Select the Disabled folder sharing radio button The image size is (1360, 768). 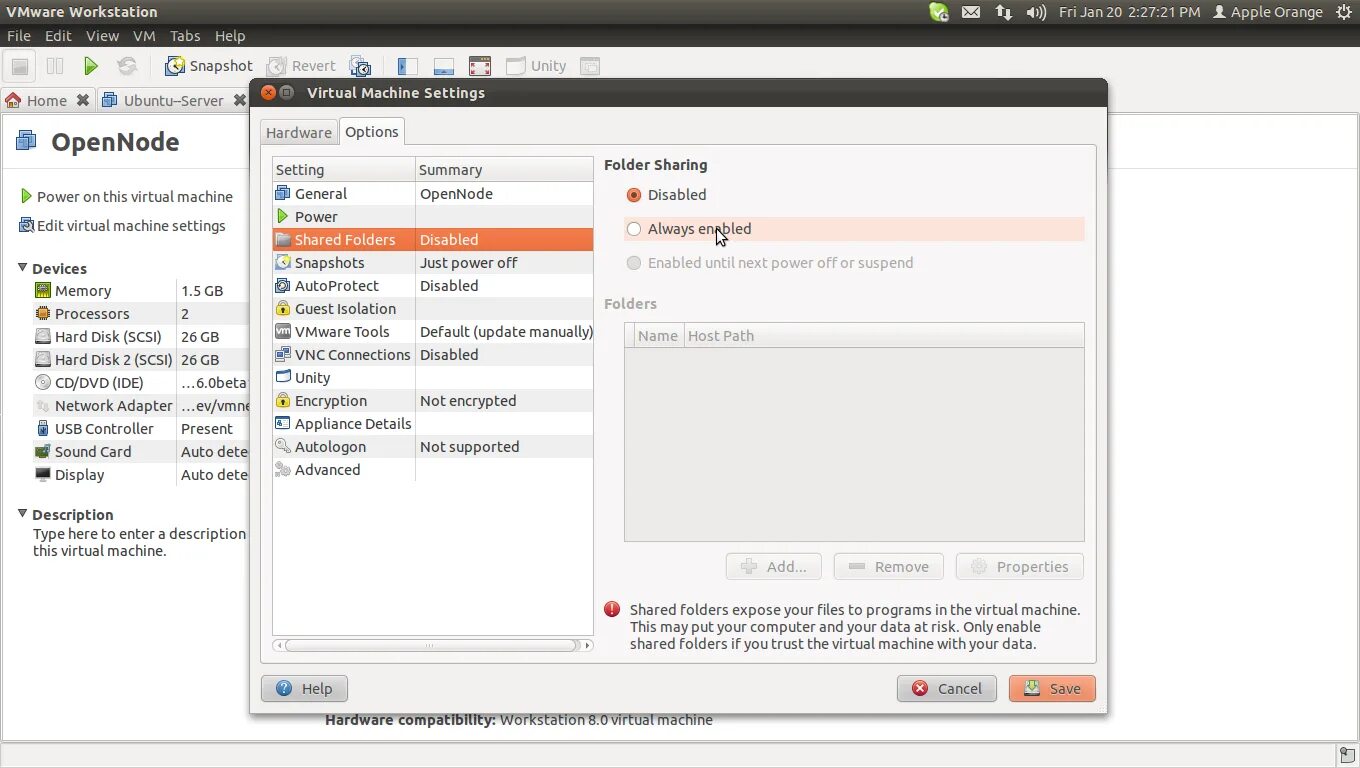[634, 195]
